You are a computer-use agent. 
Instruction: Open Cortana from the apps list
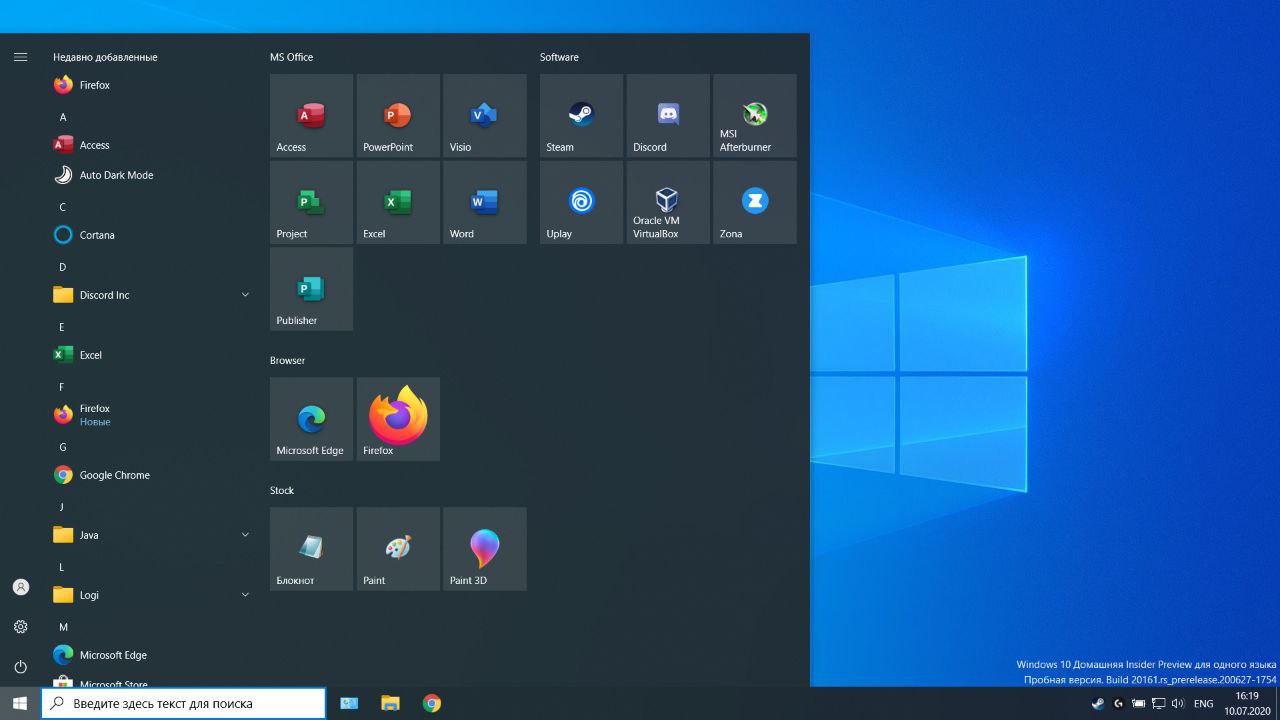150,235
